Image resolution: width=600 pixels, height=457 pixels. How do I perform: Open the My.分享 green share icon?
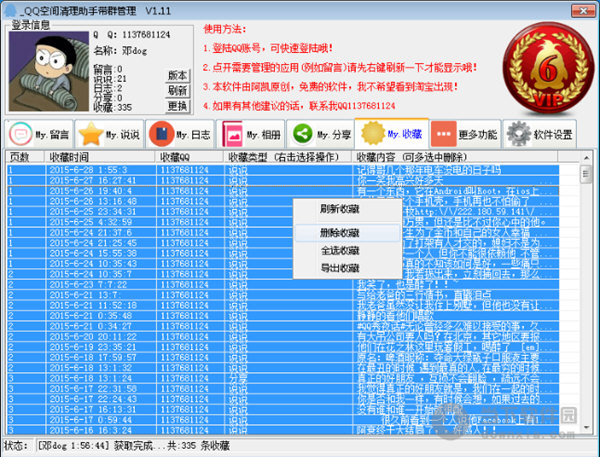point(303,134)
